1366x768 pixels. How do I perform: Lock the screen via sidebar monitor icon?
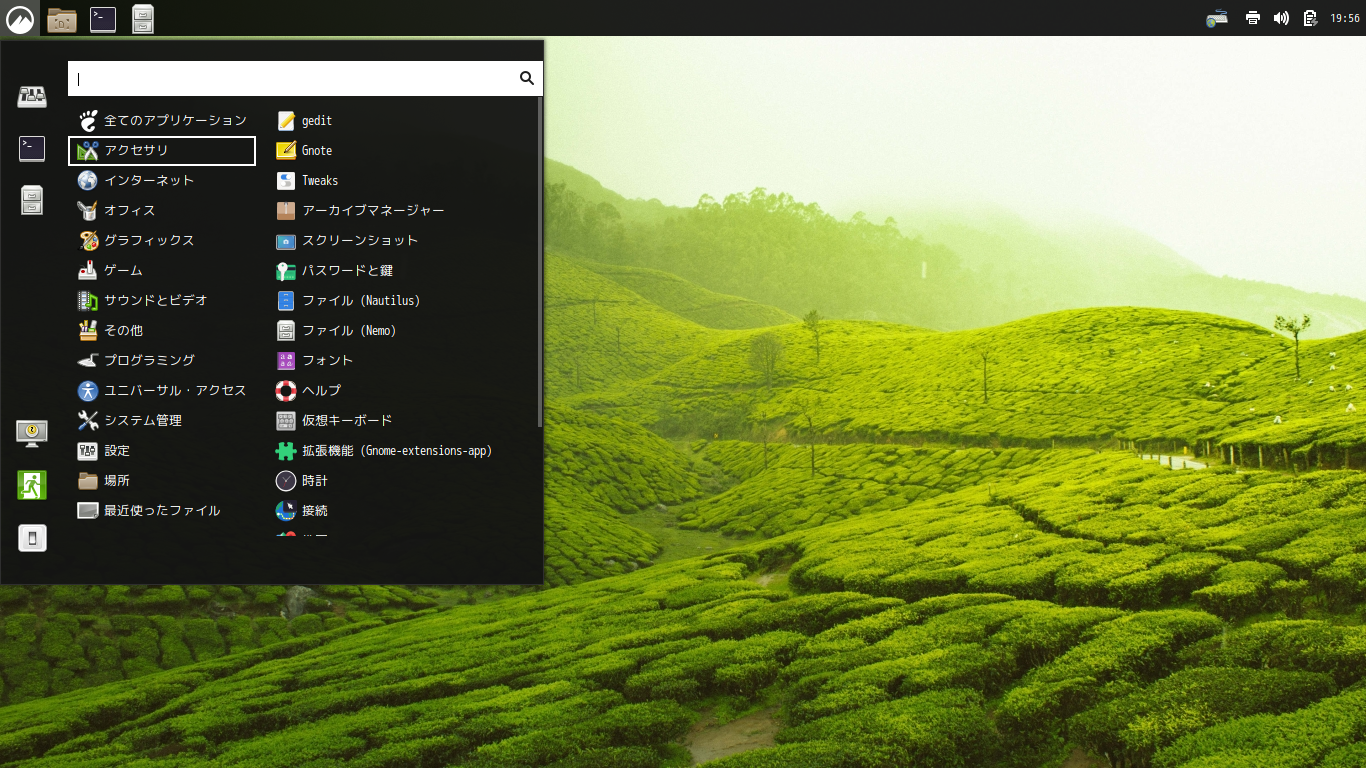32,433
